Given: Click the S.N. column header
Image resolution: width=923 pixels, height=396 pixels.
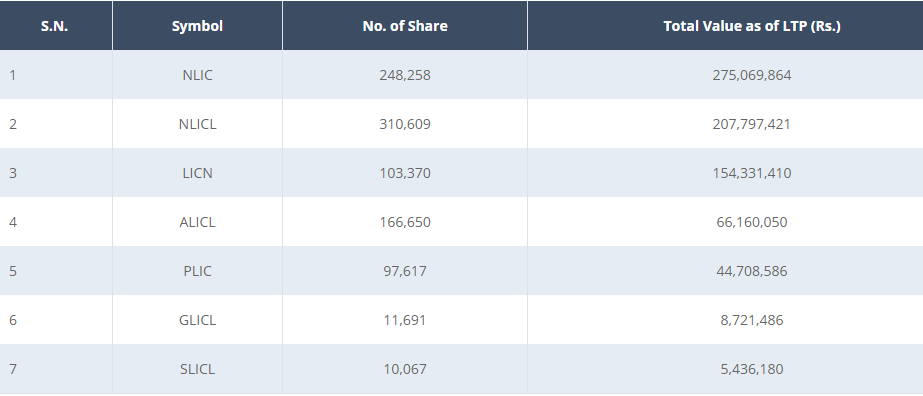Looking at the screenshot, I should click(x=55, y=26).
